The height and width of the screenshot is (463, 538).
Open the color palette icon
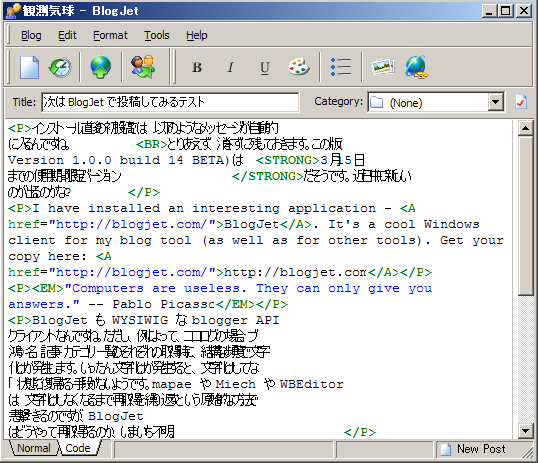(299, 67)
